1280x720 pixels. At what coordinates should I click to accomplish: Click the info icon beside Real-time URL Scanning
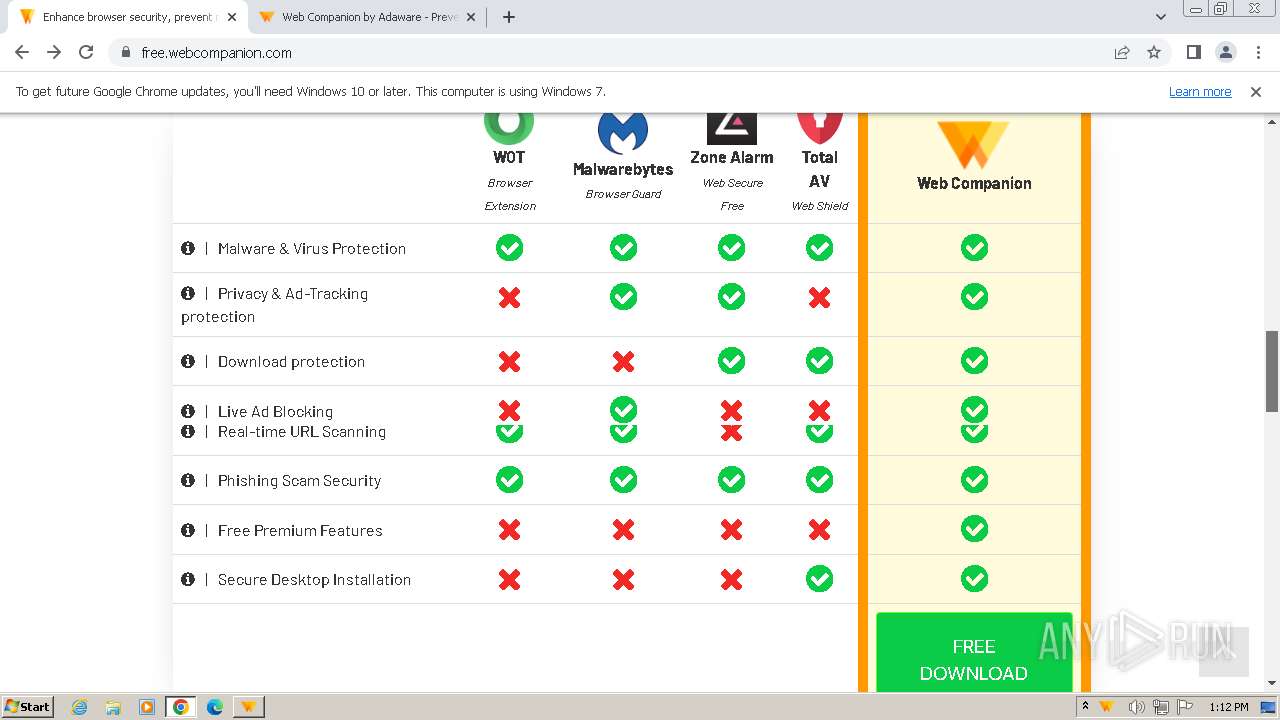coord(188,431)
